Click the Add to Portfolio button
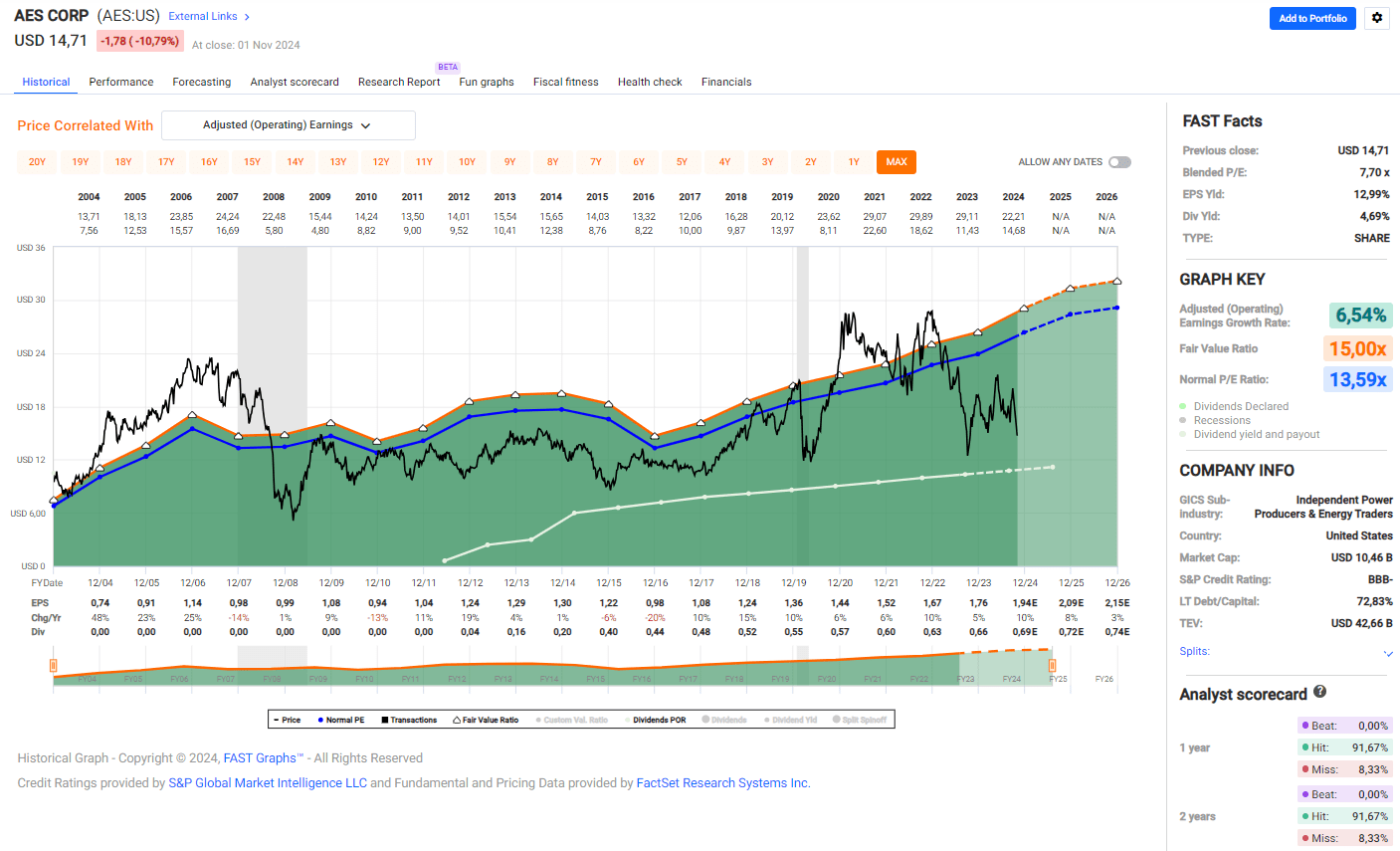The height and width of the screenshot is (851, 1400). (x=1312, y=18)
